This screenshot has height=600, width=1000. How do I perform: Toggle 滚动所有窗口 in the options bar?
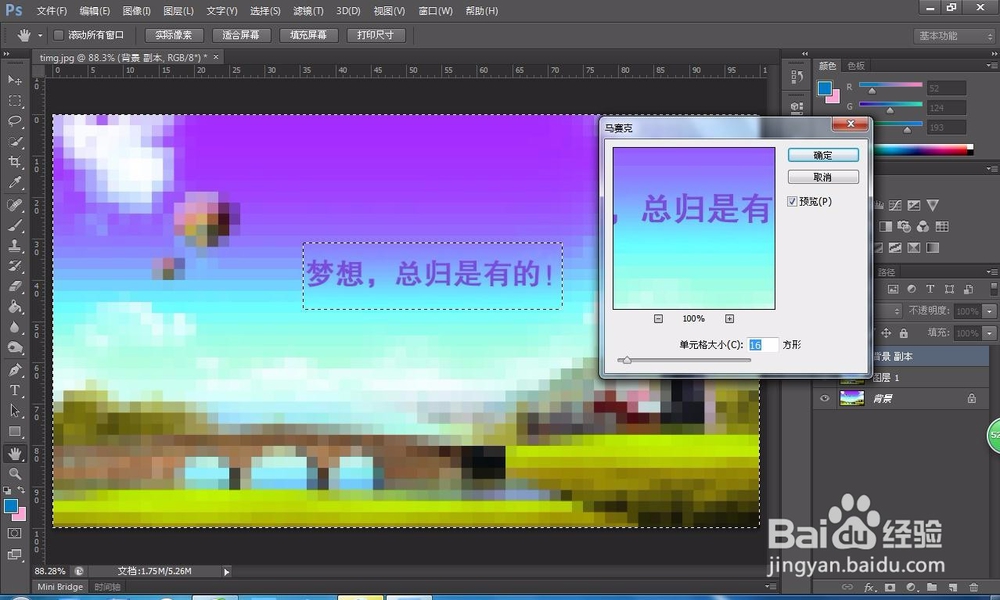click(x=57, y=33)
